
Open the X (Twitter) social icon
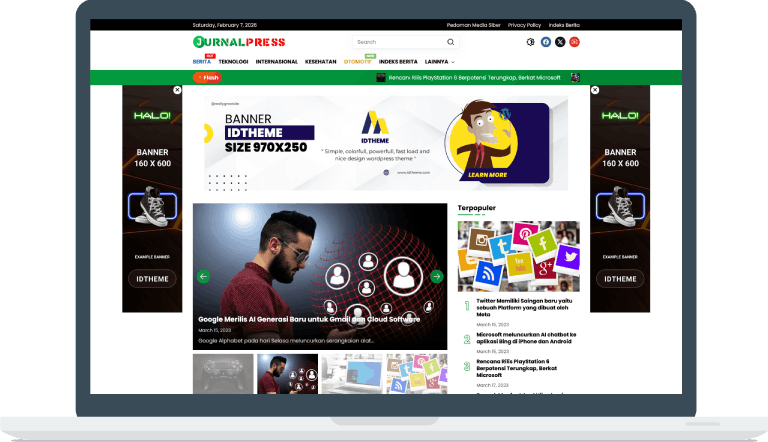560,42
